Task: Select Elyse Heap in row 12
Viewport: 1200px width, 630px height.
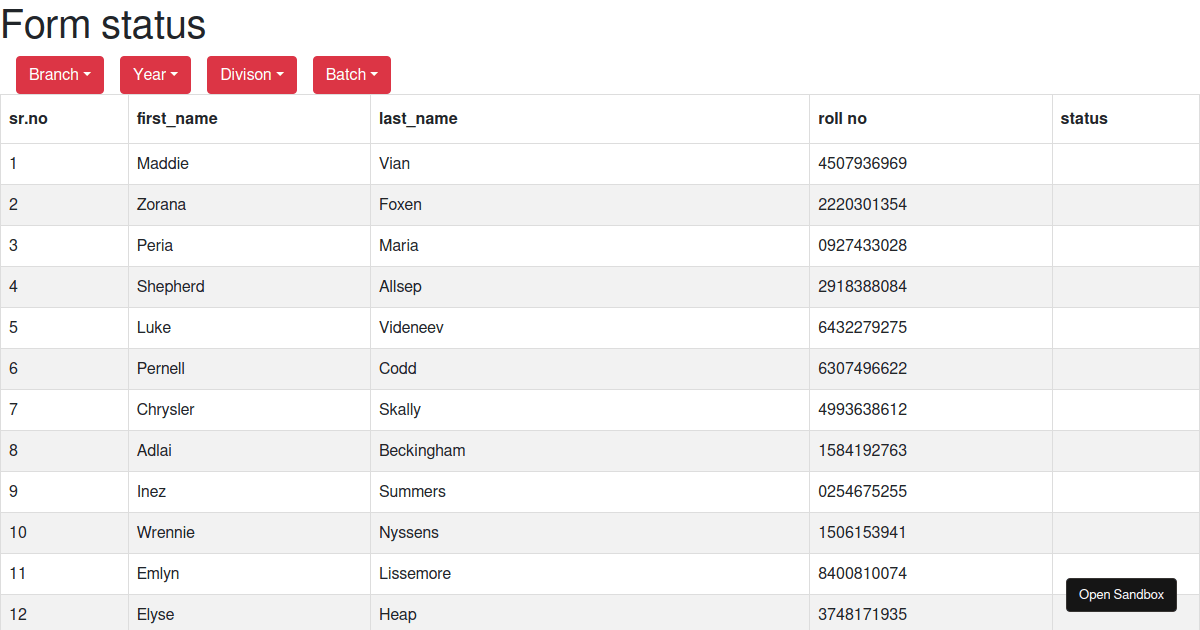Action: [x=155, y=614]
